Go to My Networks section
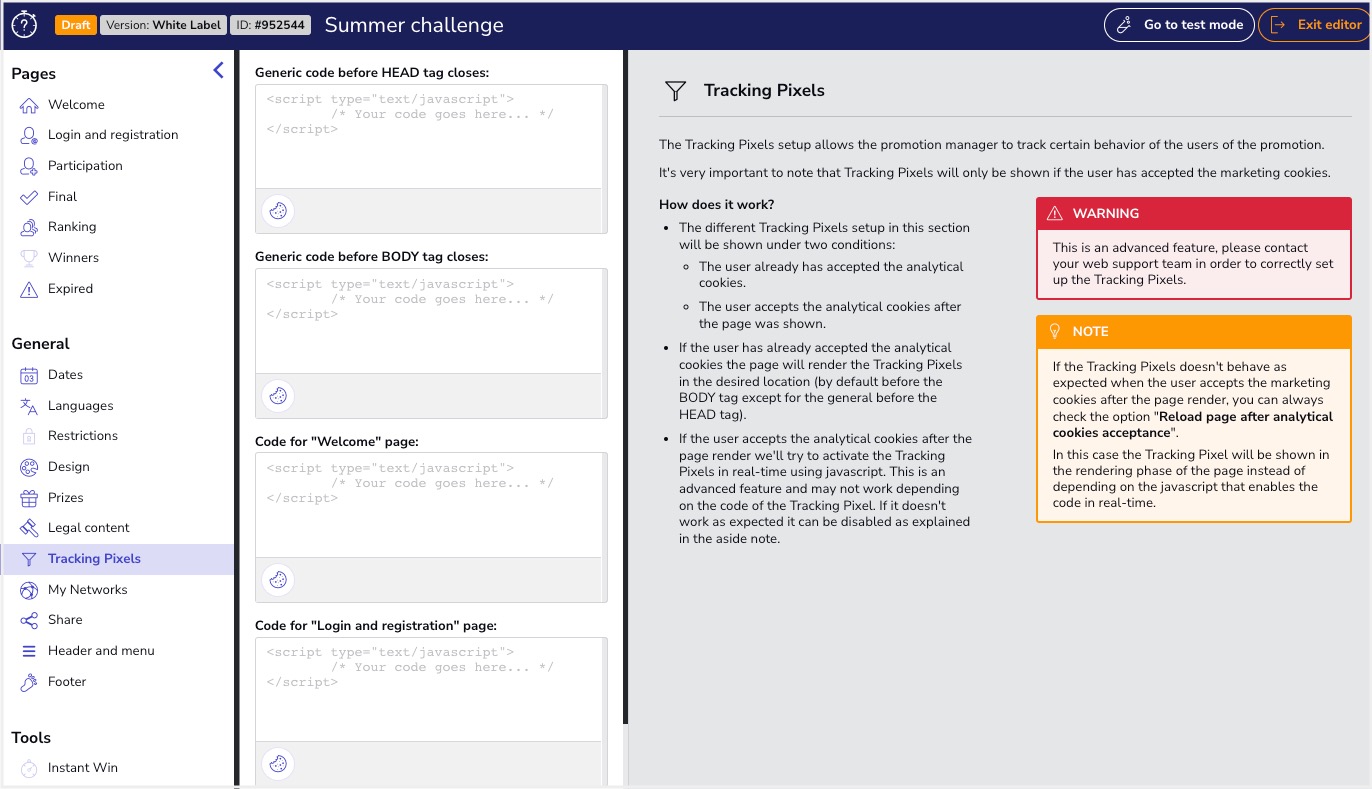The height and width of the screenshot is (789, 1372). coord(87,590)
